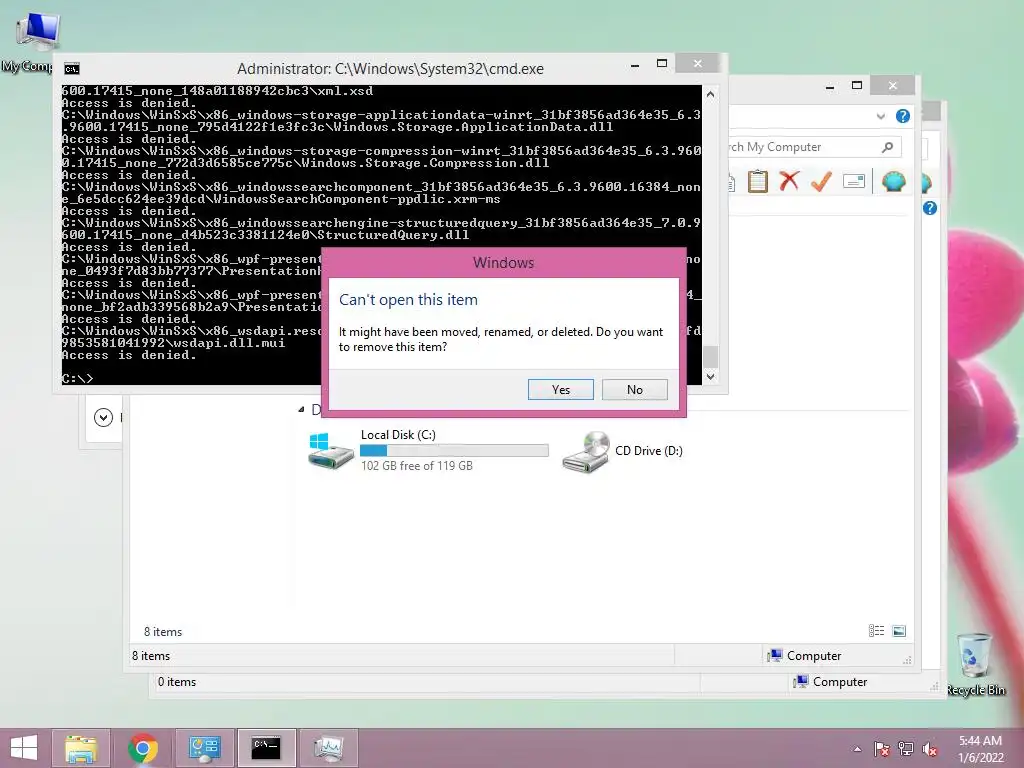Open the Paste clipboard icon in Explorer ribbon

(x=758, y=181)
